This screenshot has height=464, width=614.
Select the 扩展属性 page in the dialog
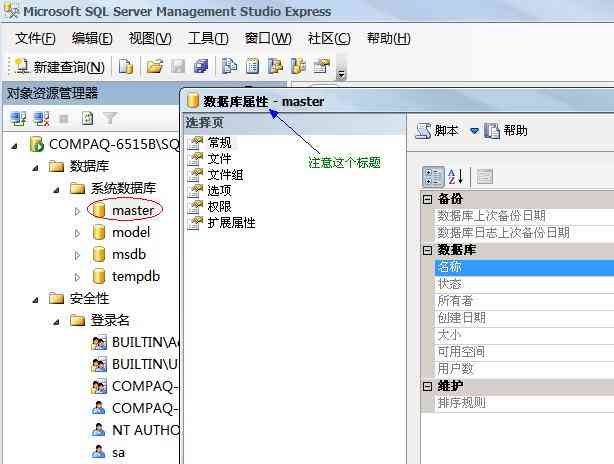(x=231, y=223)
